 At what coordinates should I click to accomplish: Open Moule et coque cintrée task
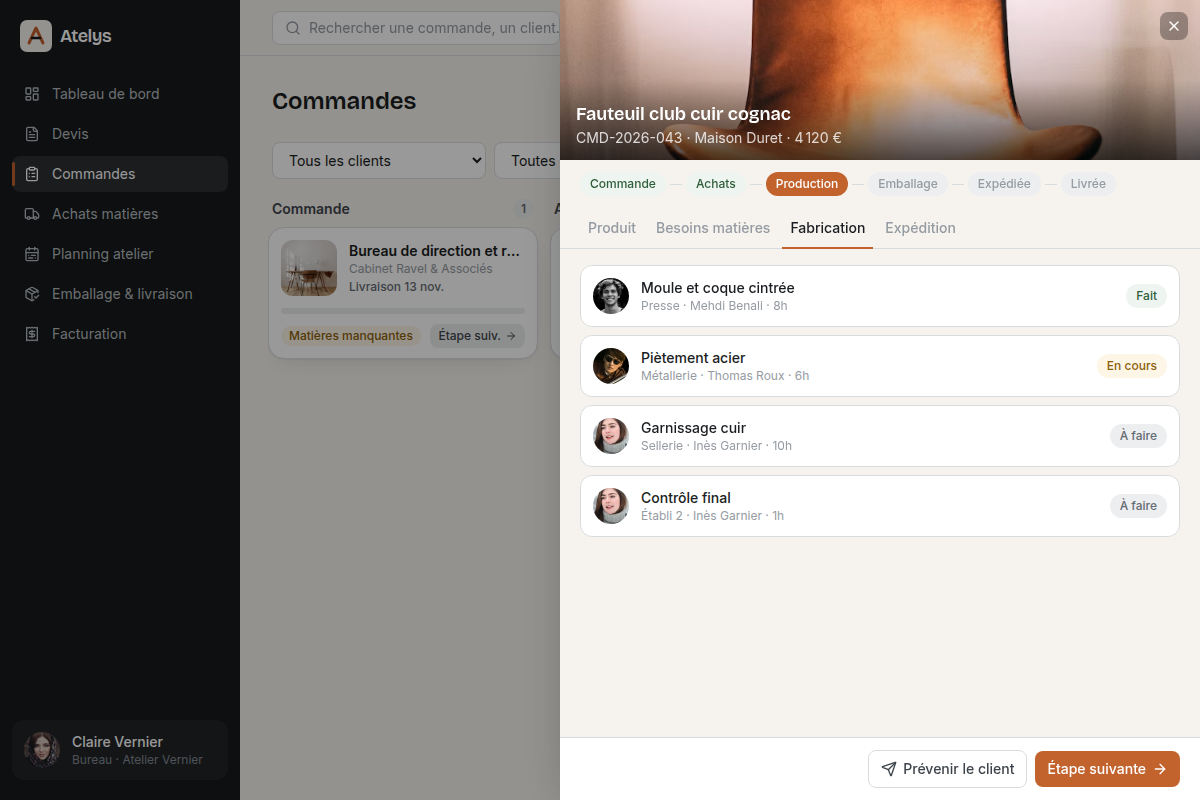[x=880, y=296]
